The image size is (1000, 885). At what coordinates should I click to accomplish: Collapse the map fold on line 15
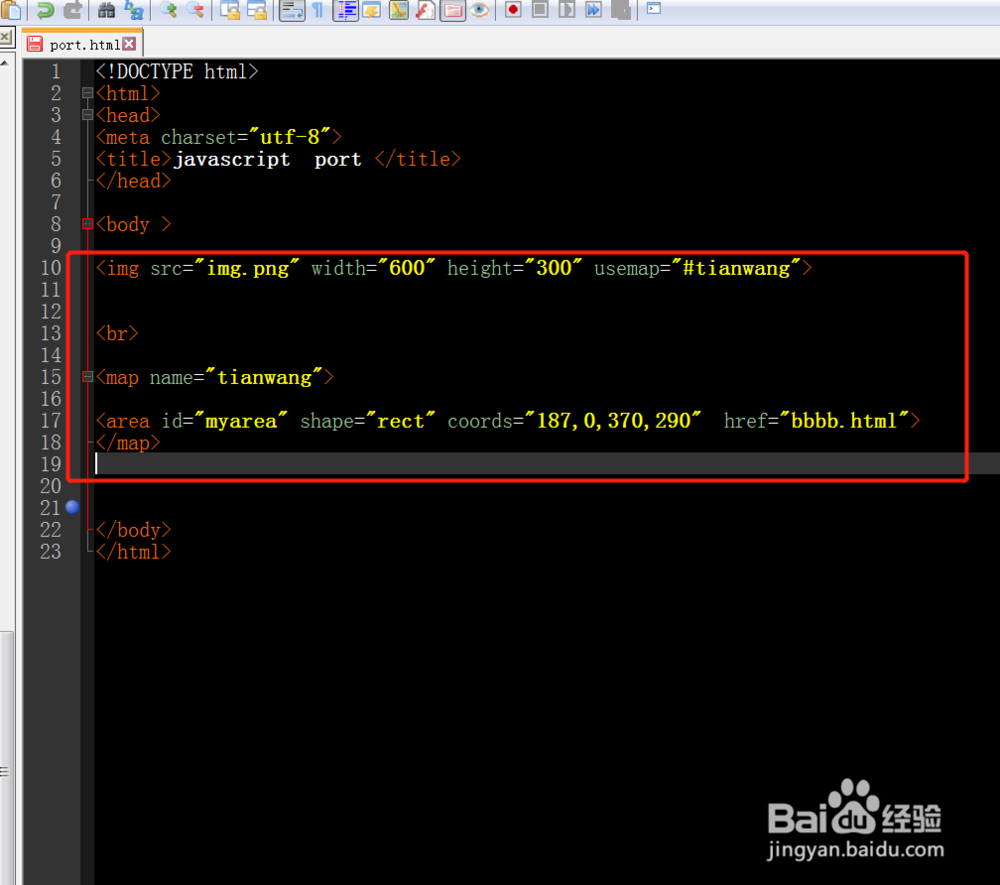[87, 377]
